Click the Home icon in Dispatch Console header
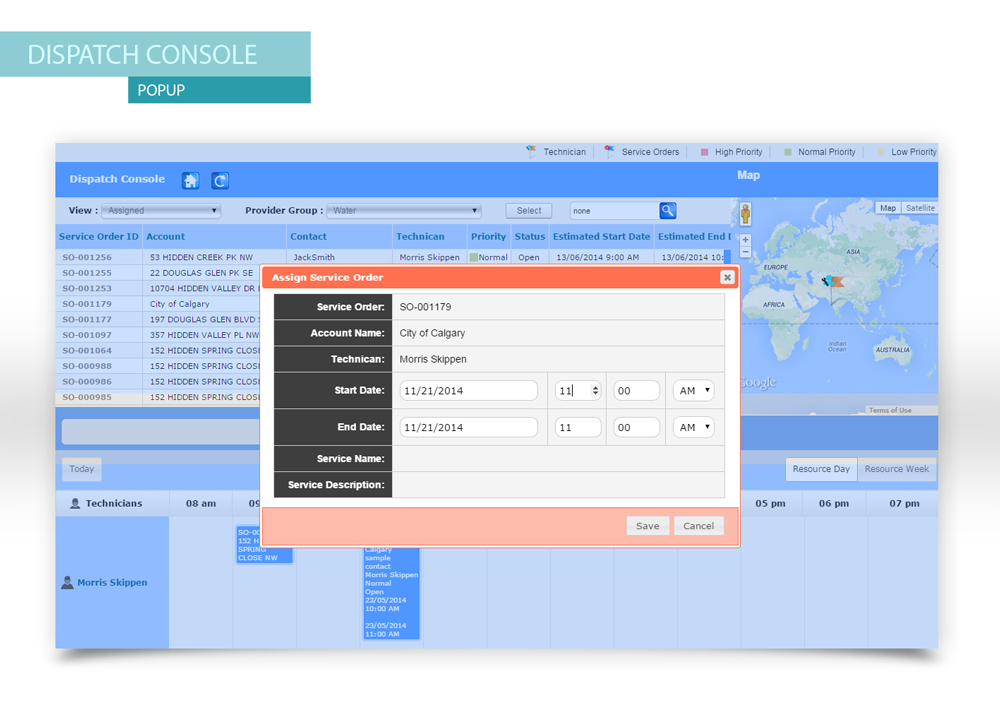 [190, 181]
